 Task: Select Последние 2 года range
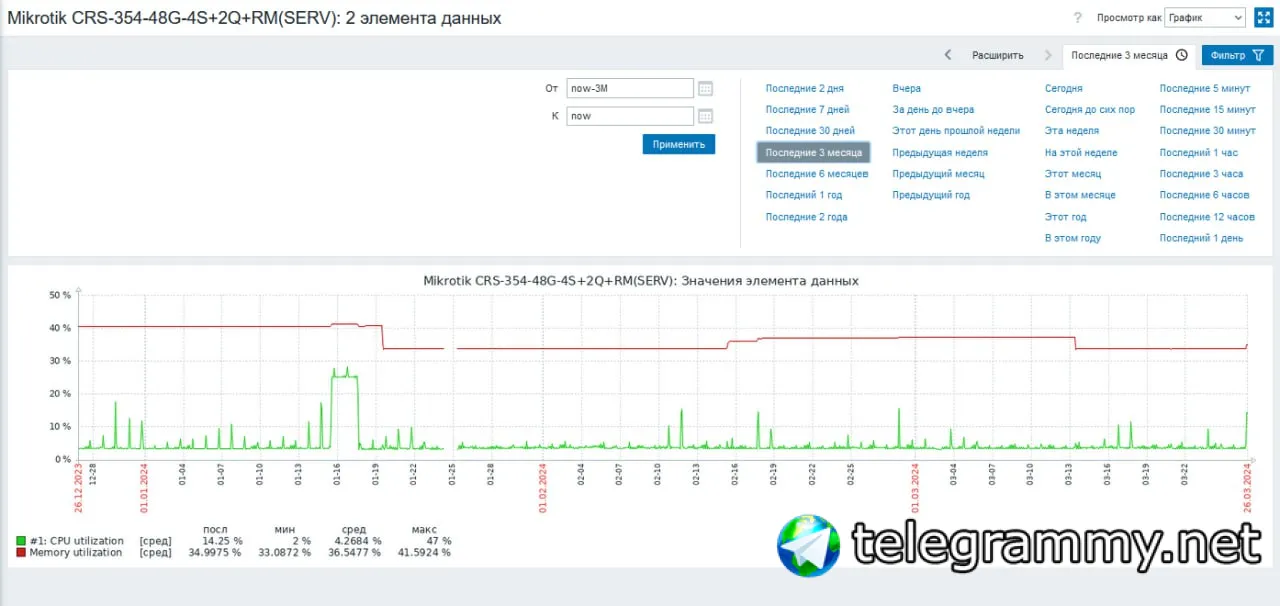(x=806, y=217)
